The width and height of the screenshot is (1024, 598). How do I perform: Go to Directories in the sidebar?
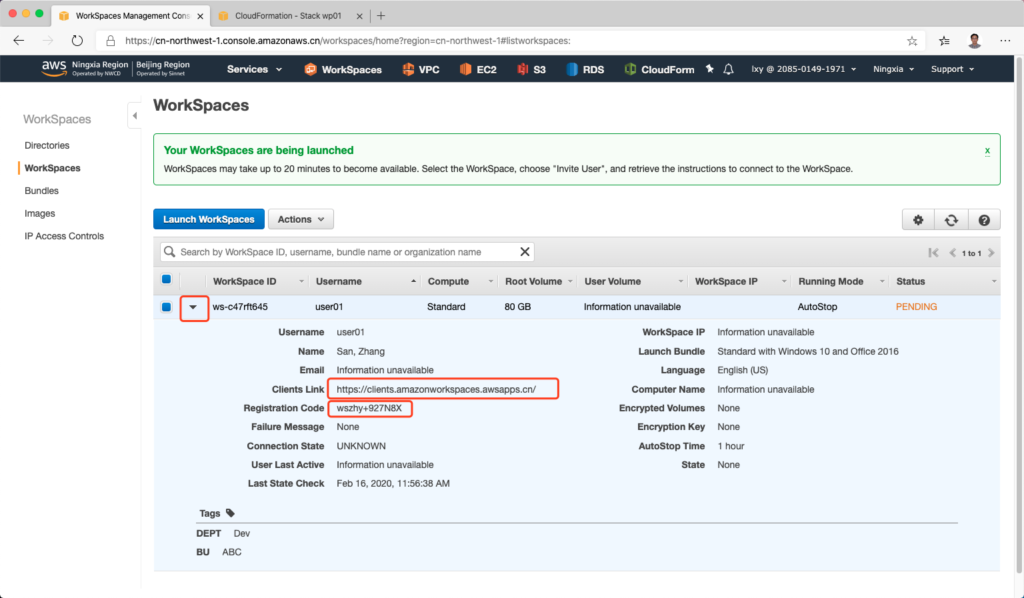(47, 145)
